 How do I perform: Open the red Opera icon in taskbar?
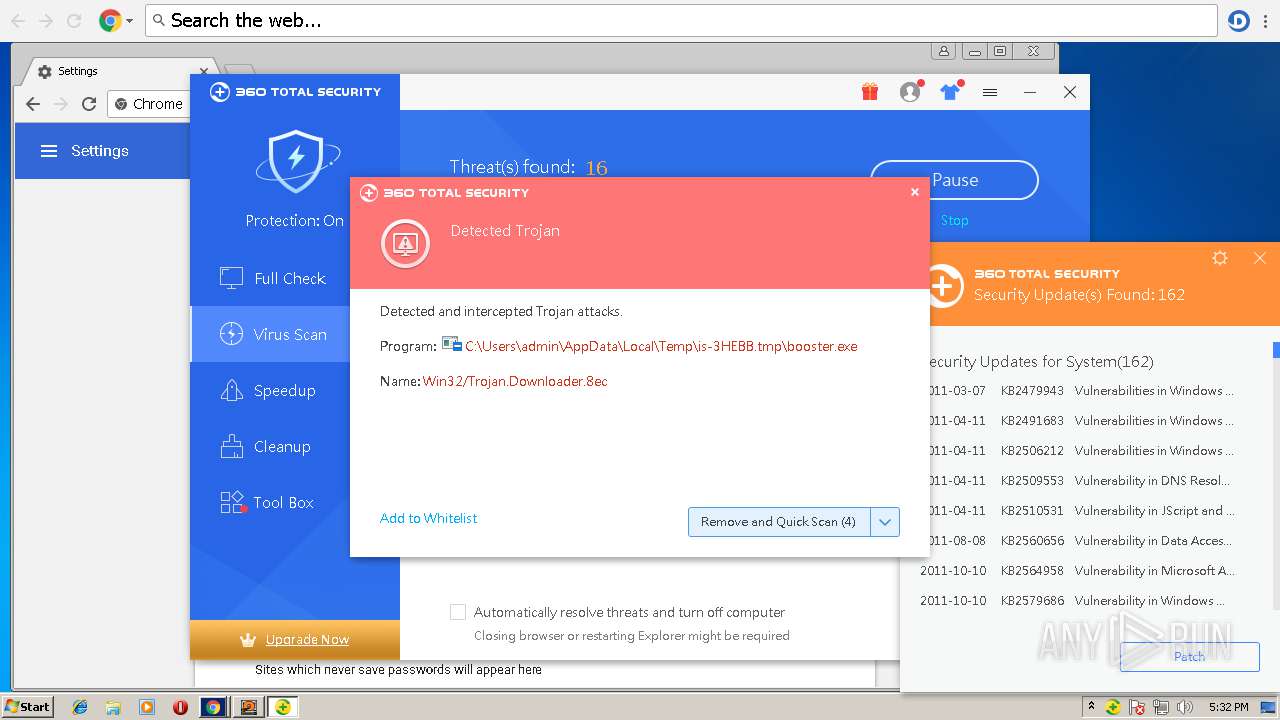(180, 707)
